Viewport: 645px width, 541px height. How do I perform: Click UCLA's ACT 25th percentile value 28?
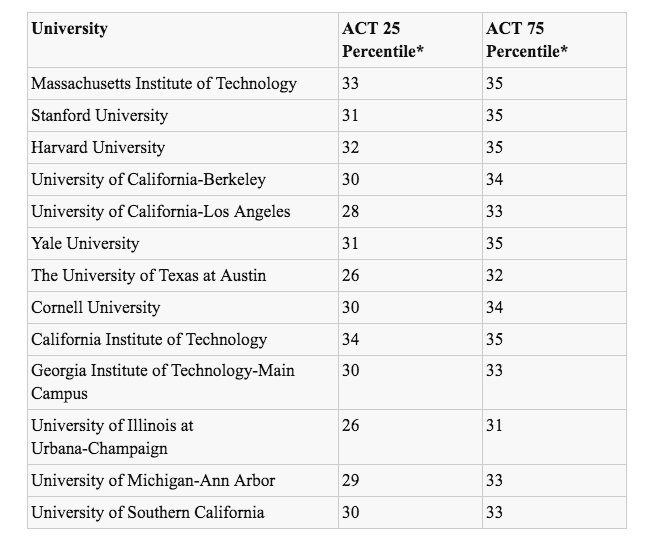[x=350, y=212]
